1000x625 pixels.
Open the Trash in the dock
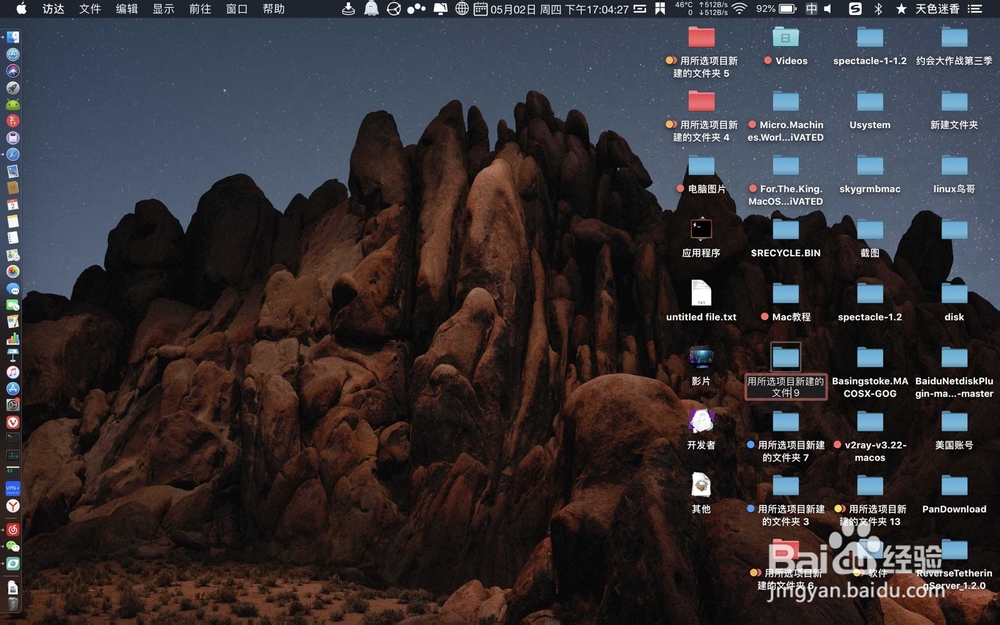pos(13,603)
